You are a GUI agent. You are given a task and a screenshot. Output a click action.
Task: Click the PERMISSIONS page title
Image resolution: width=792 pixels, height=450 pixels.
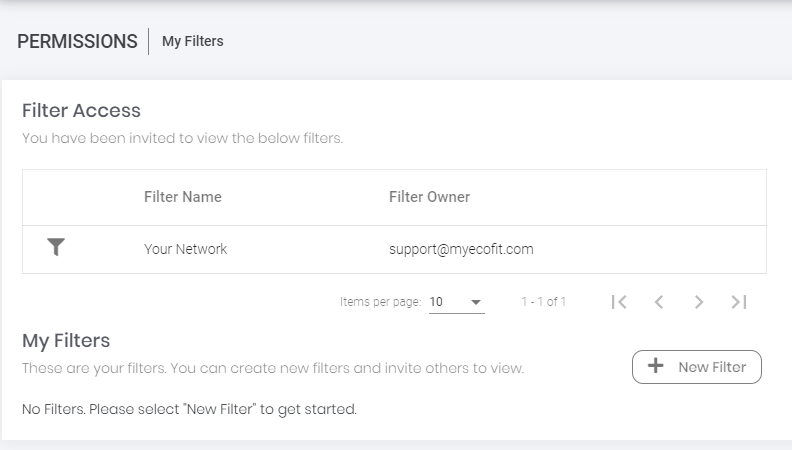(x=77, y=41)
